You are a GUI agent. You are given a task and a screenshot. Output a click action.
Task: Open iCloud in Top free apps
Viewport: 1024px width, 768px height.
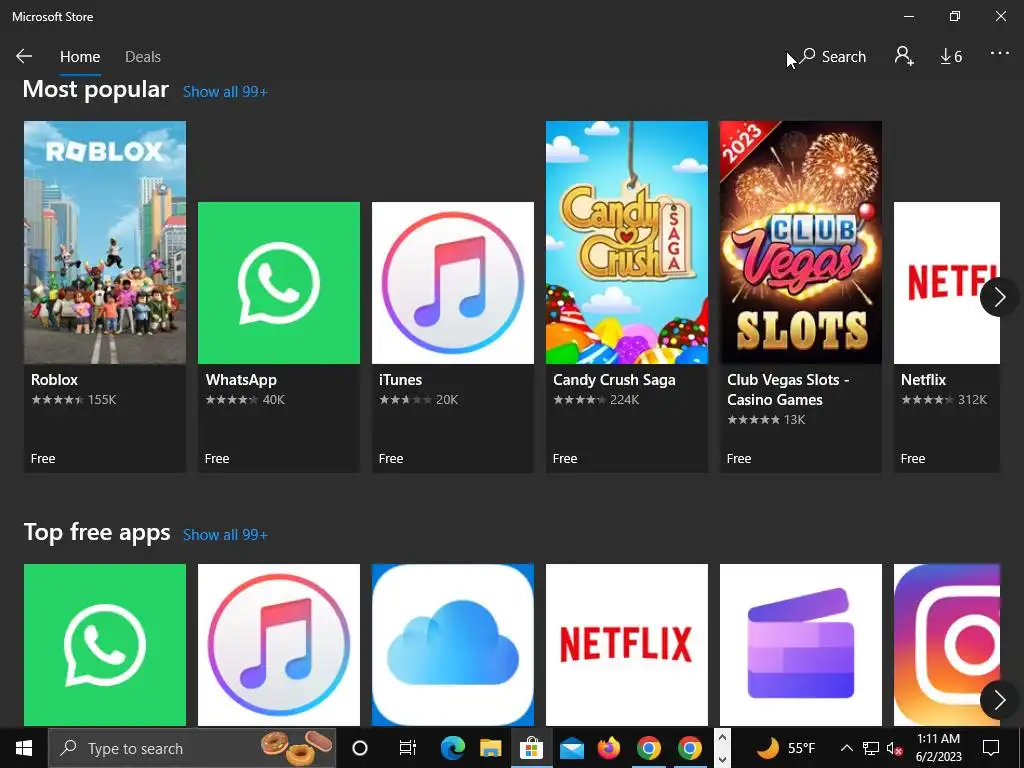click(453, 645)
